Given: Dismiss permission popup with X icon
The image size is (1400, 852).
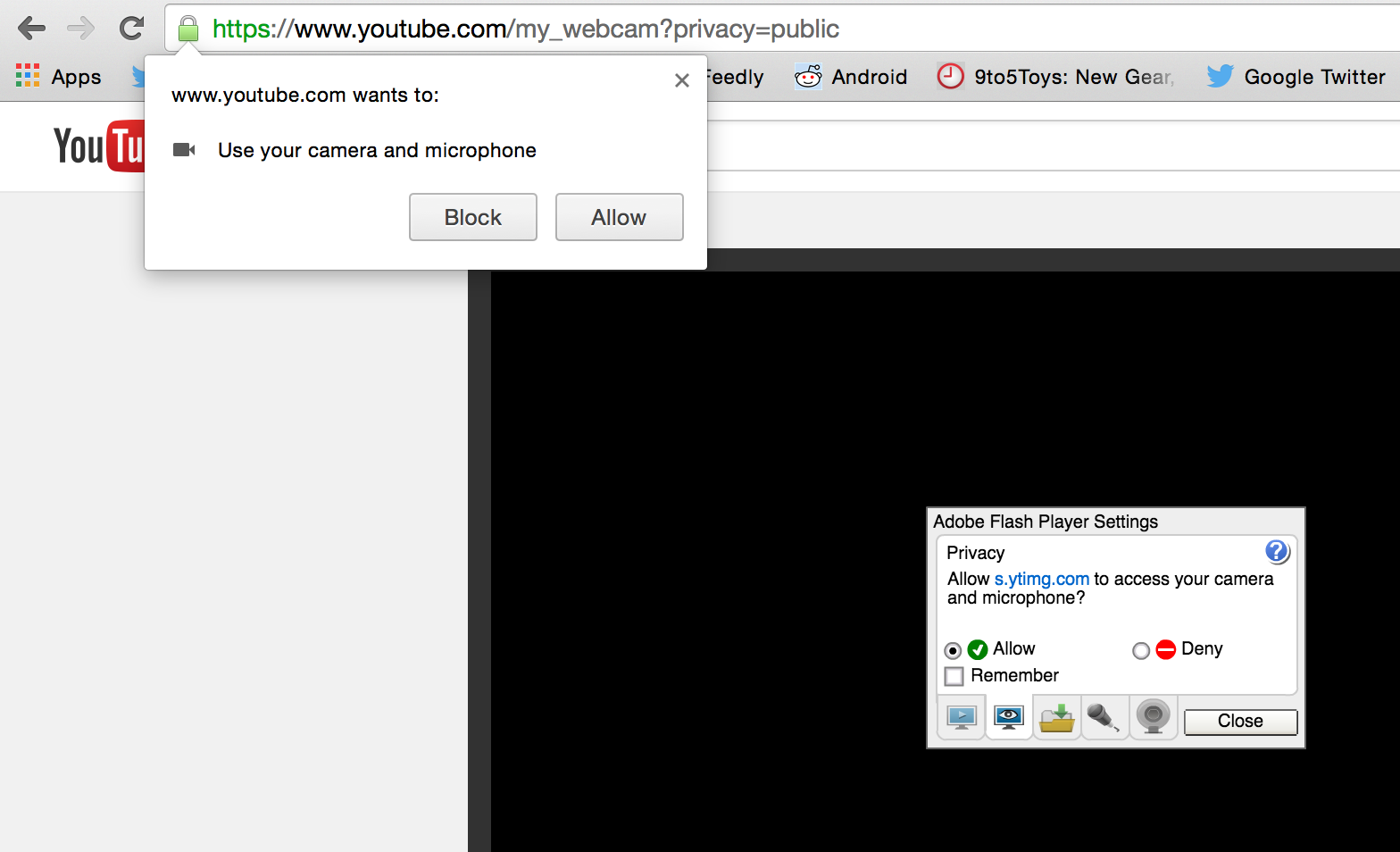Looking at the screenshot, I should pos(682,80).
